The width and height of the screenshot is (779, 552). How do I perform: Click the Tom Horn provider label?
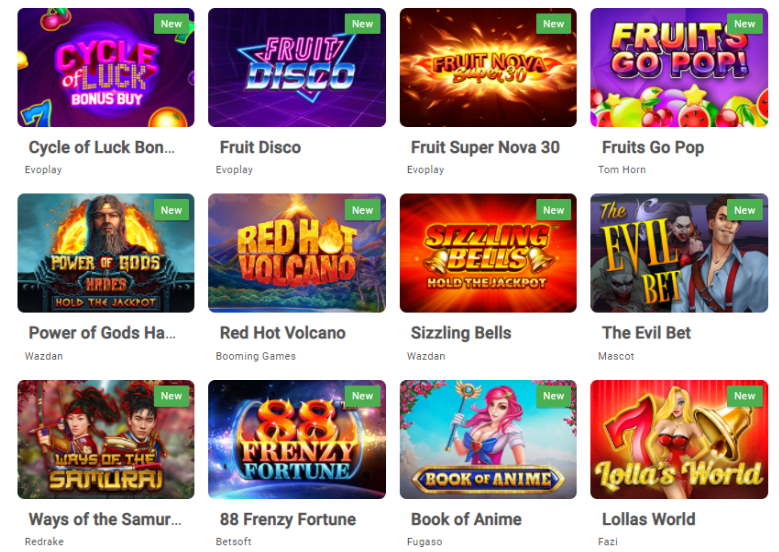622,170
